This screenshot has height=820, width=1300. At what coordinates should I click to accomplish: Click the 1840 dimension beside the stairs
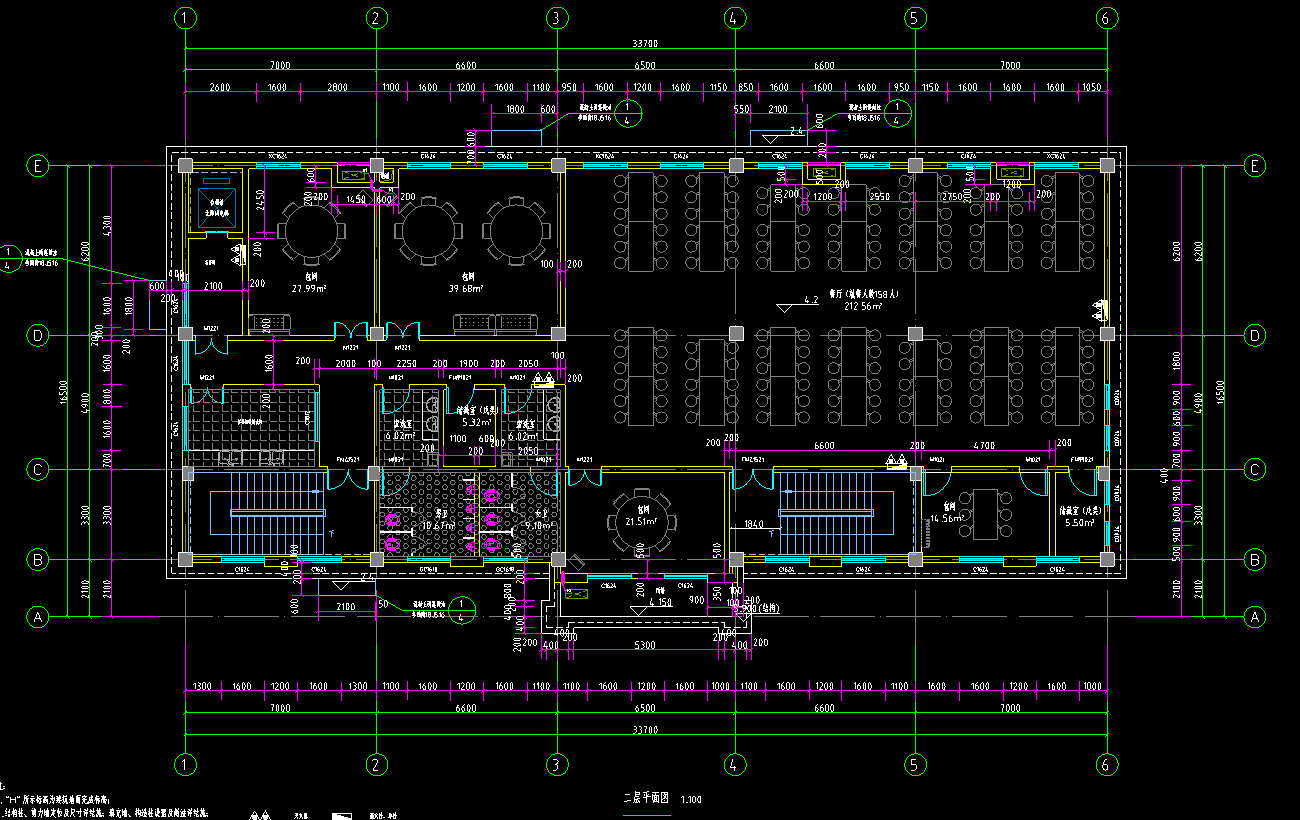(754, 524)
